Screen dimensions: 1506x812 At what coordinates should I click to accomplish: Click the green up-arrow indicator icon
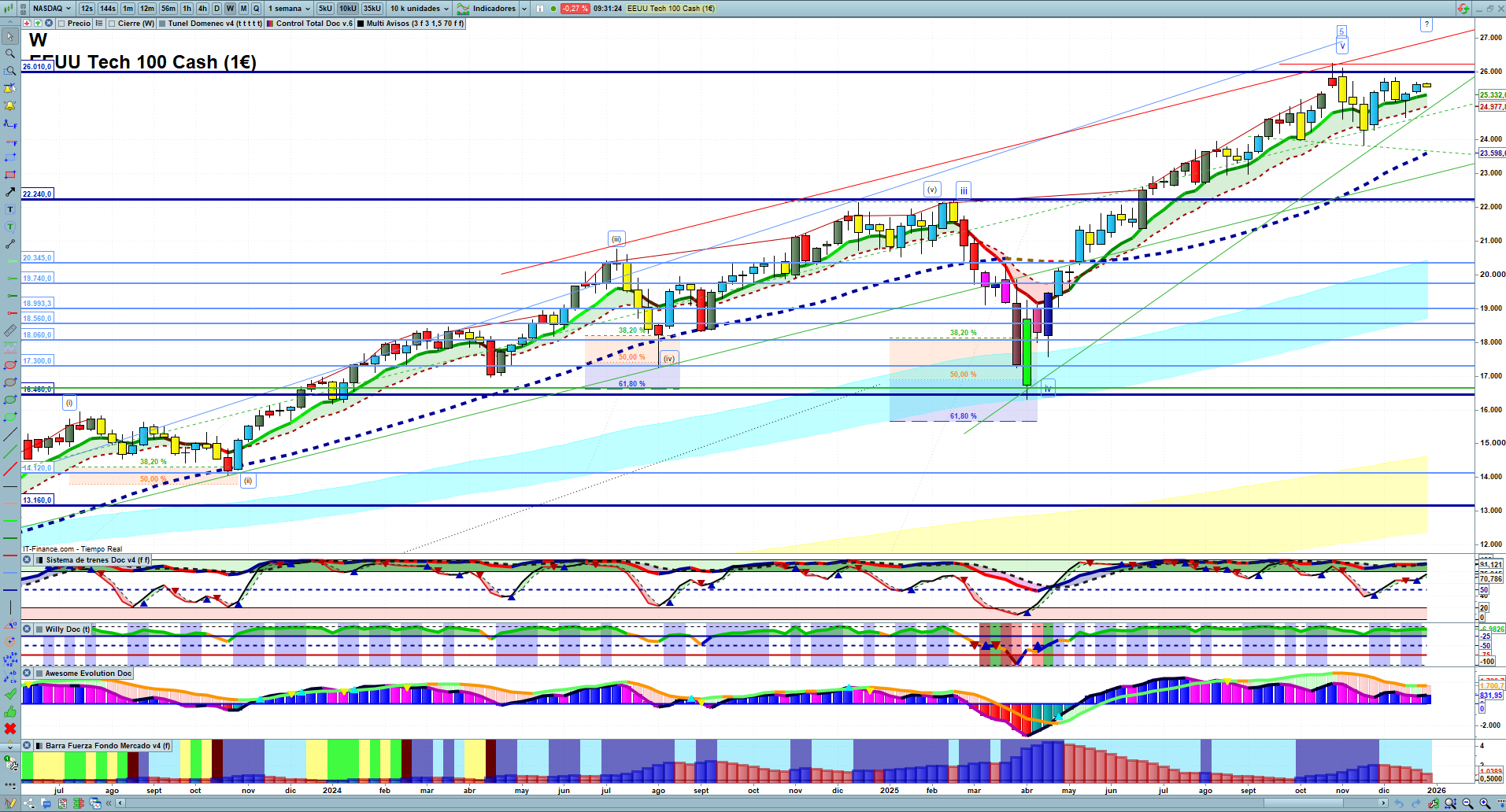(38, 24)
